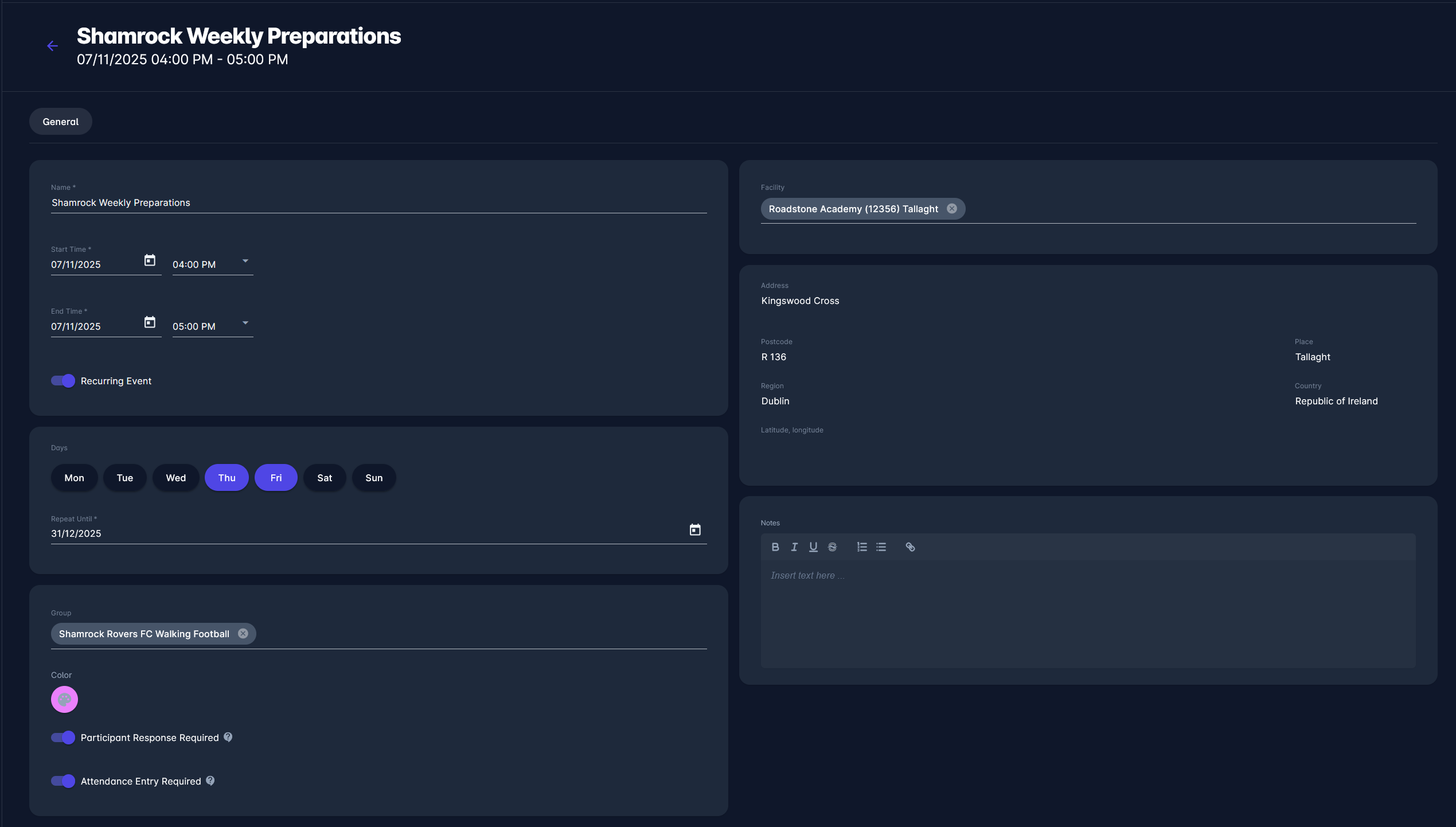Image resolution: width=1456 pixels, height=827 pixels.
Task: Expand the 04:00 PM start time dropdown
Action: (x=245, y=261)
